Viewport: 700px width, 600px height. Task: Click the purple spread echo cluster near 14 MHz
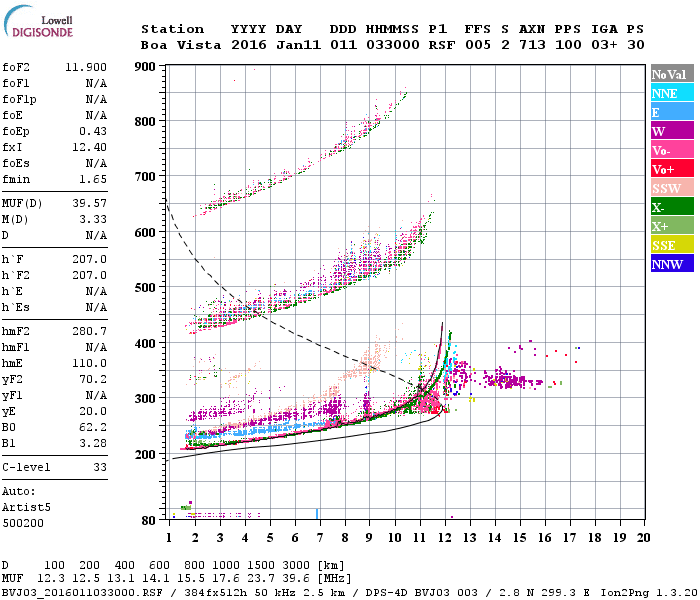511,381
